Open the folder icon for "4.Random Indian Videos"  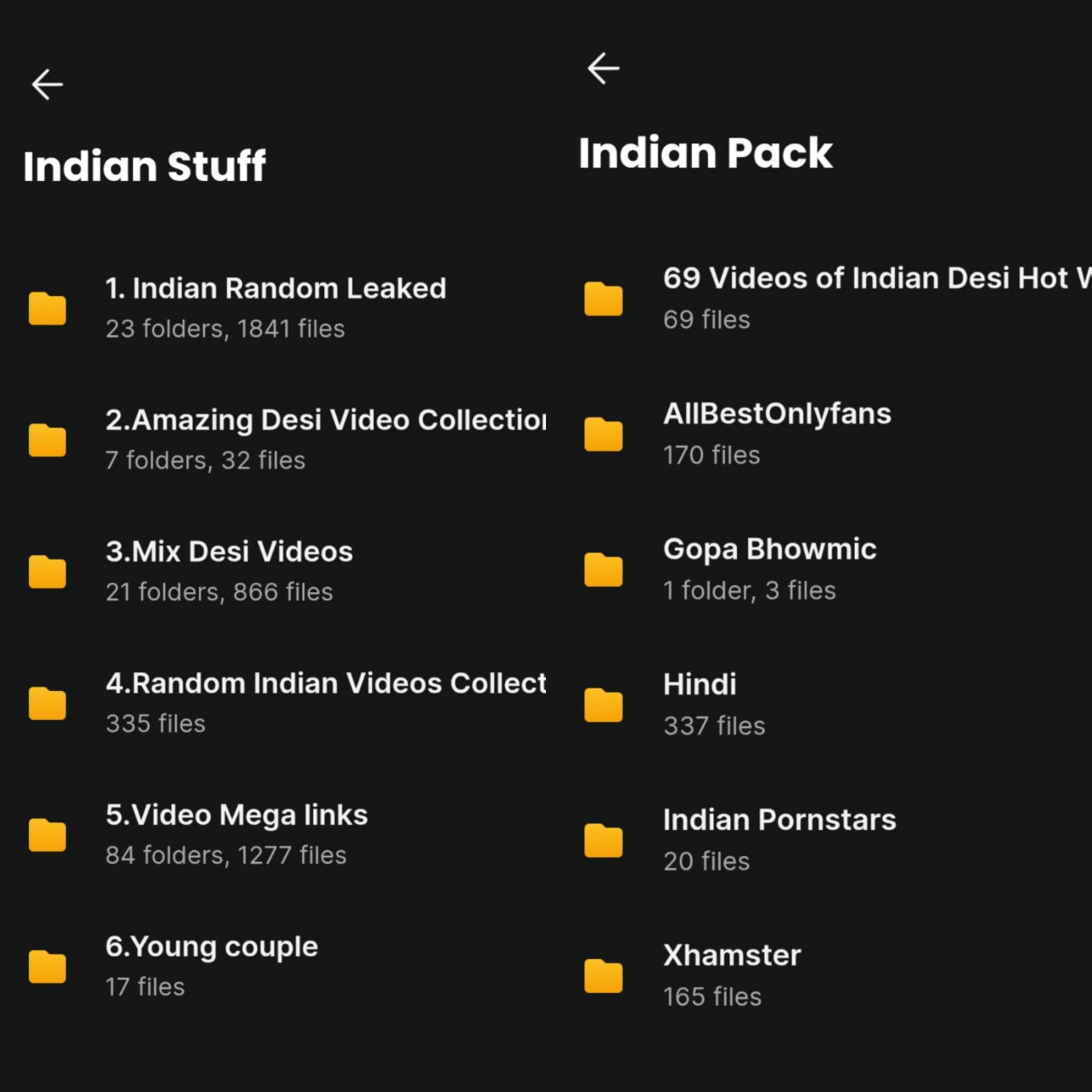pyautogui.click(x=47, y=703)
